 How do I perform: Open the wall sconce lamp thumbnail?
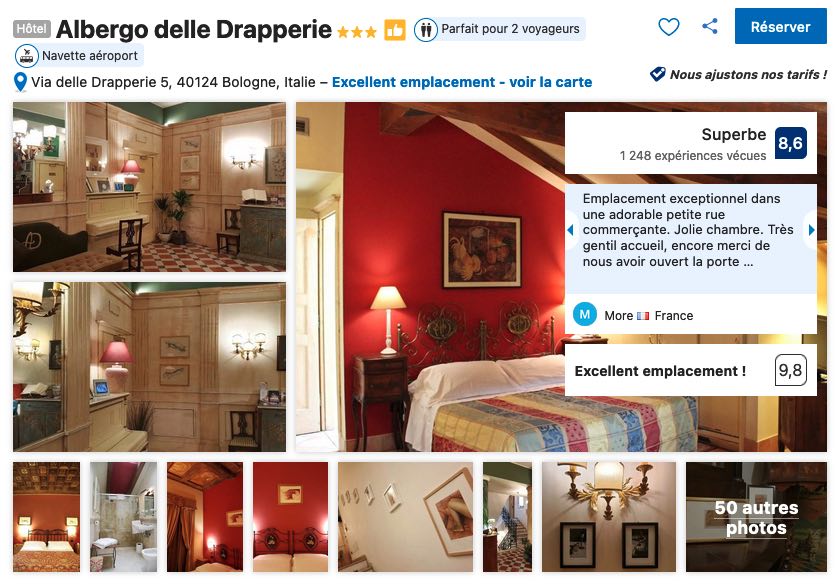pyautogui.click(x=609, y=517)
